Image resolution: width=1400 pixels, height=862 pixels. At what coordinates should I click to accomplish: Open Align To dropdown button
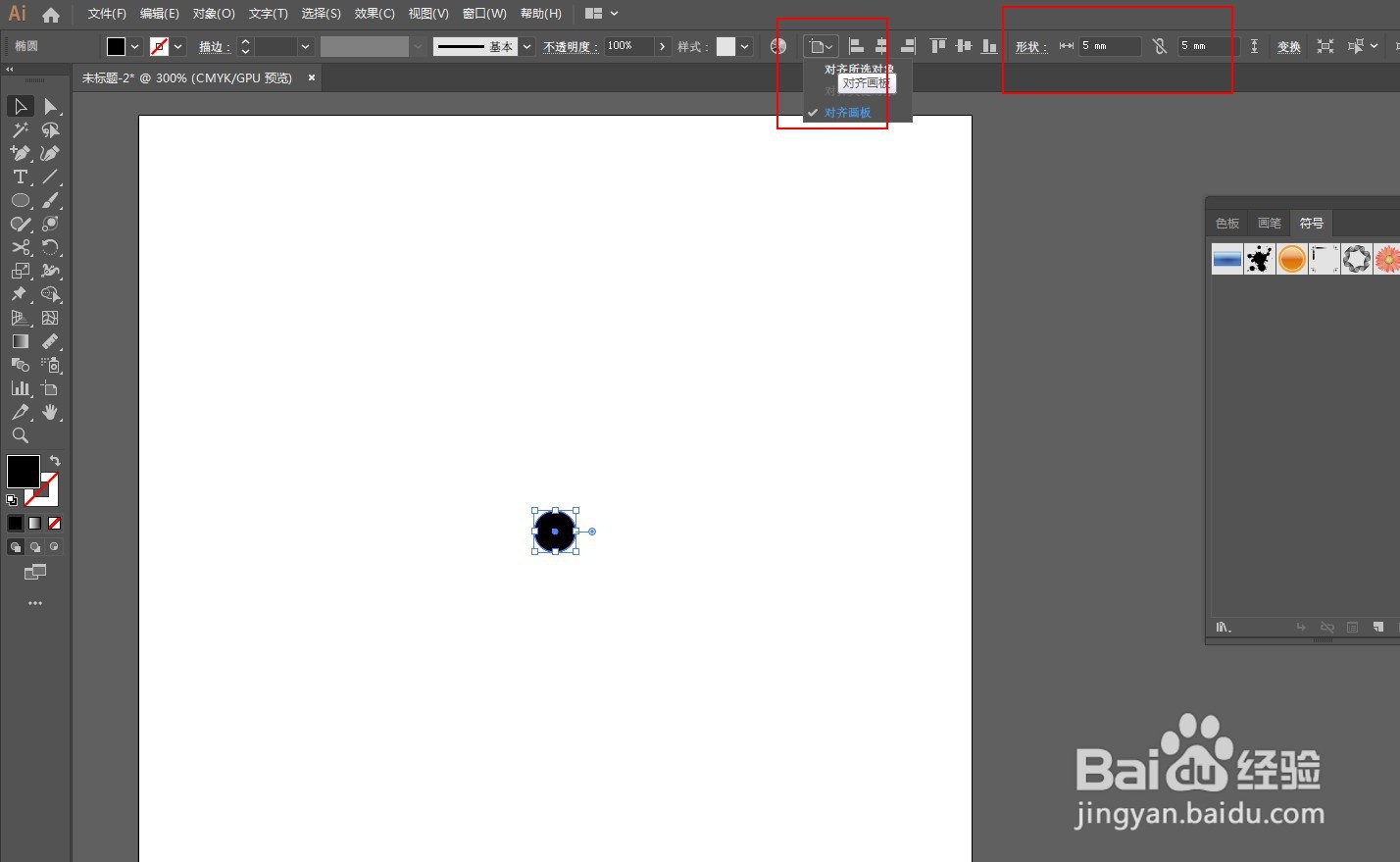coord(820,46)
